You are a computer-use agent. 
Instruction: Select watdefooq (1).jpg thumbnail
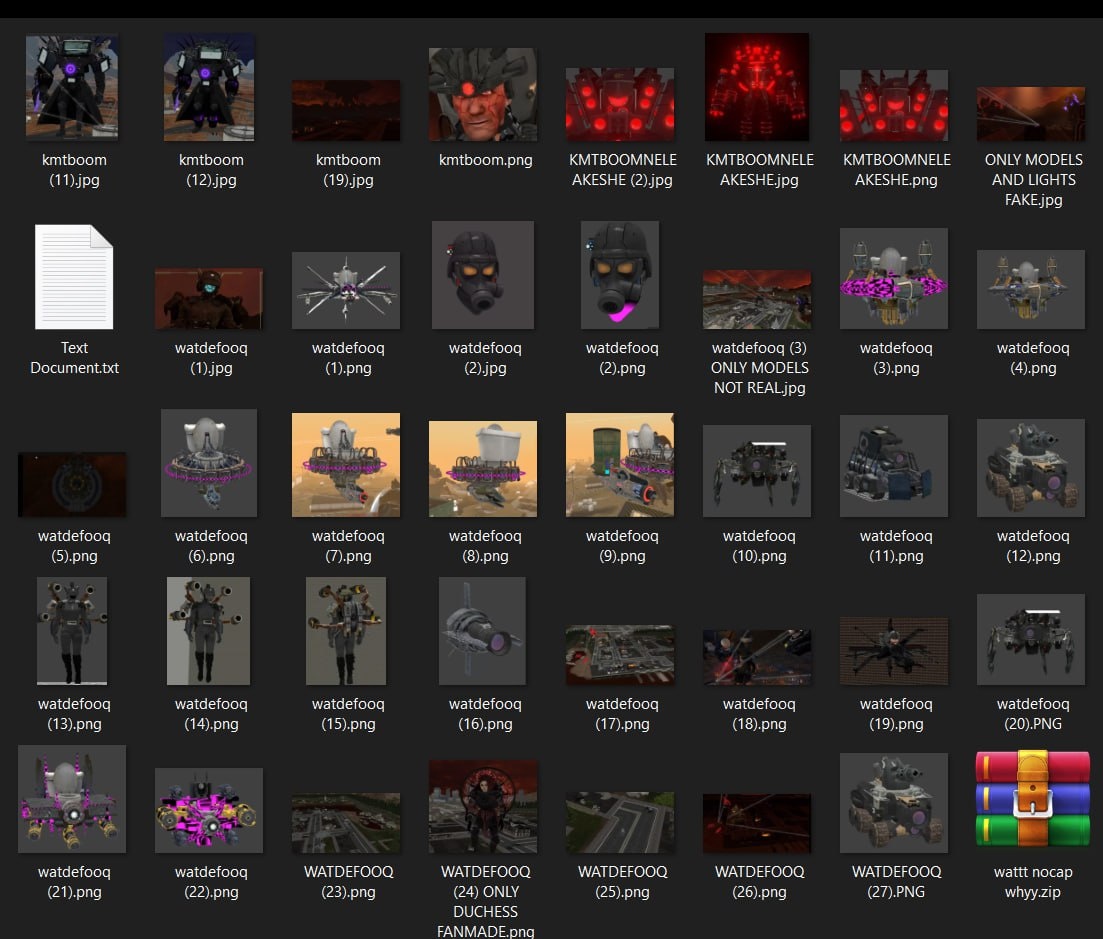209,298
